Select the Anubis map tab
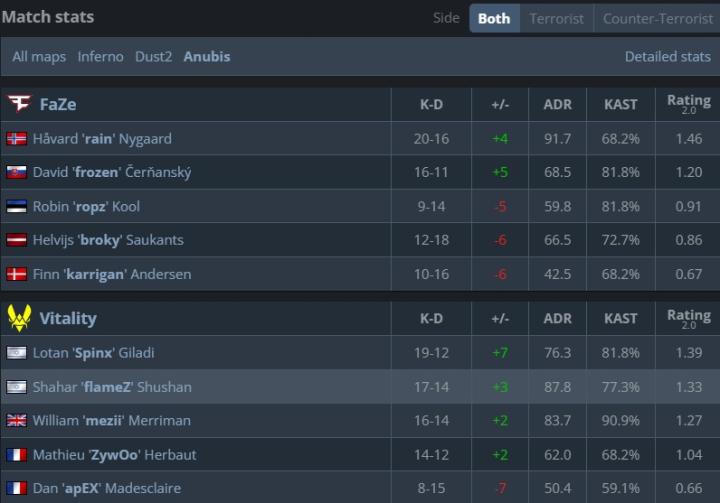720x503 pixels. point(207,56)
